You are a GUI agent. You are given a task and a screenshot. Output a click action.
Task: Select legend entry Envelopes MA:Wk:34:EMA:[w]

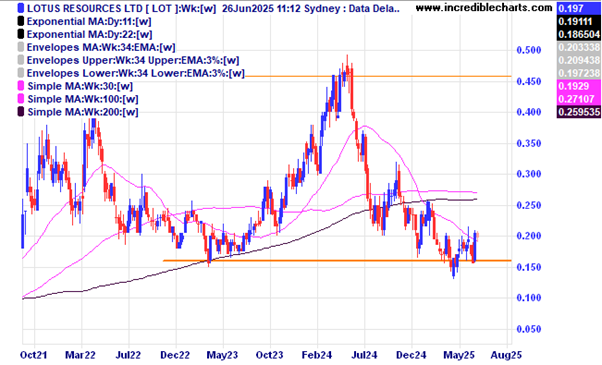point(101,48)
